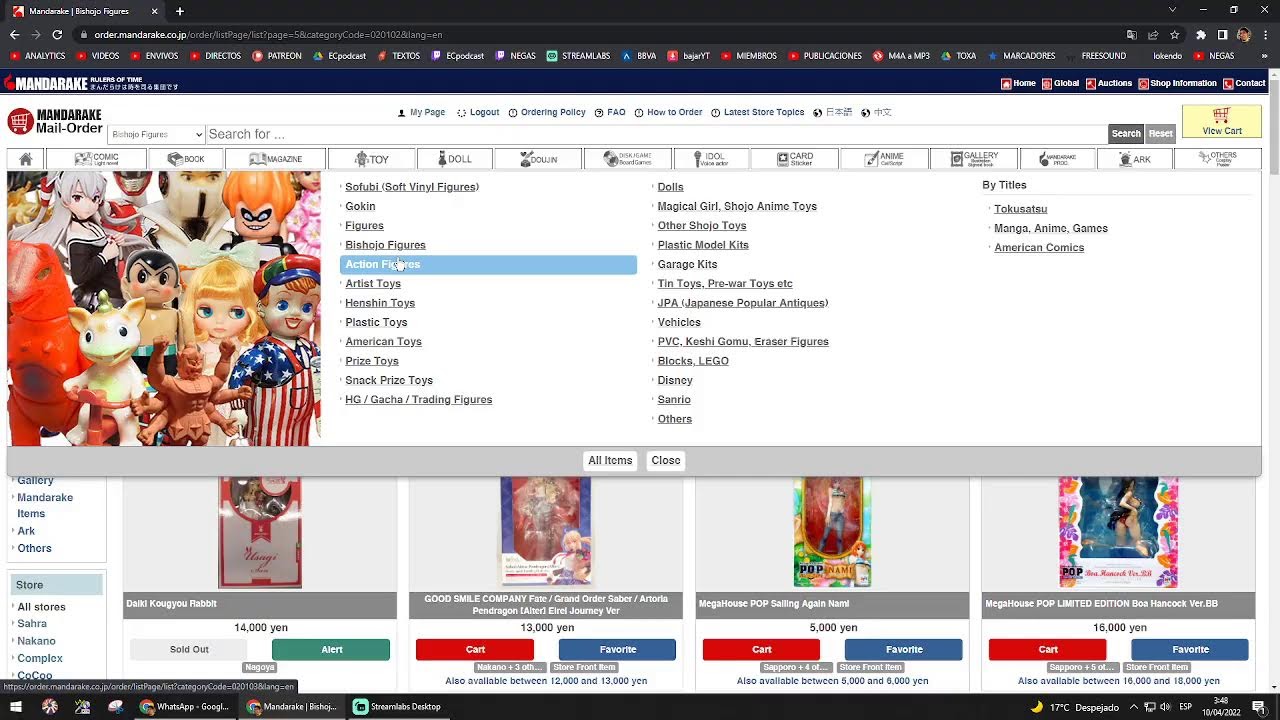
Task: Open the browser extensions puzzle icon
Action: click(x=1201, y=34)
